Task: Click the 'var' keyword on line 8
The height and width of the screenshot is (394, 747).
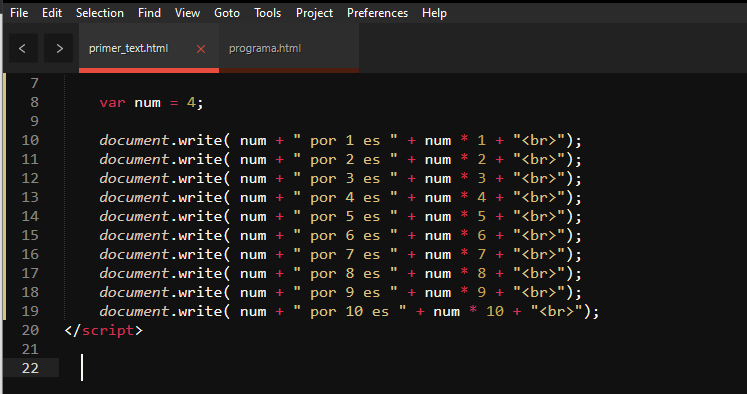Action: 112,103
